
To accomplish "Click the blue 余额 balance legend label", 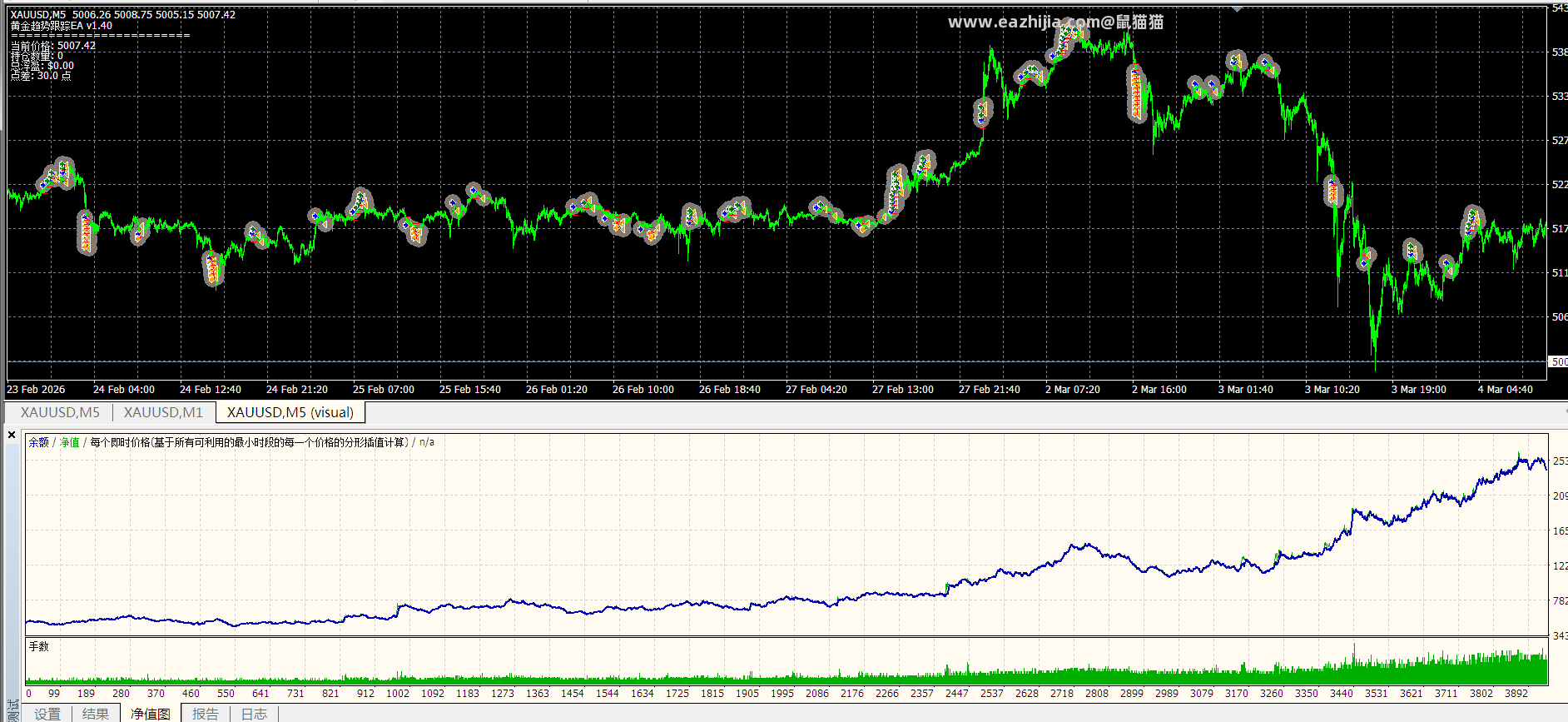I will pos(39,442).
